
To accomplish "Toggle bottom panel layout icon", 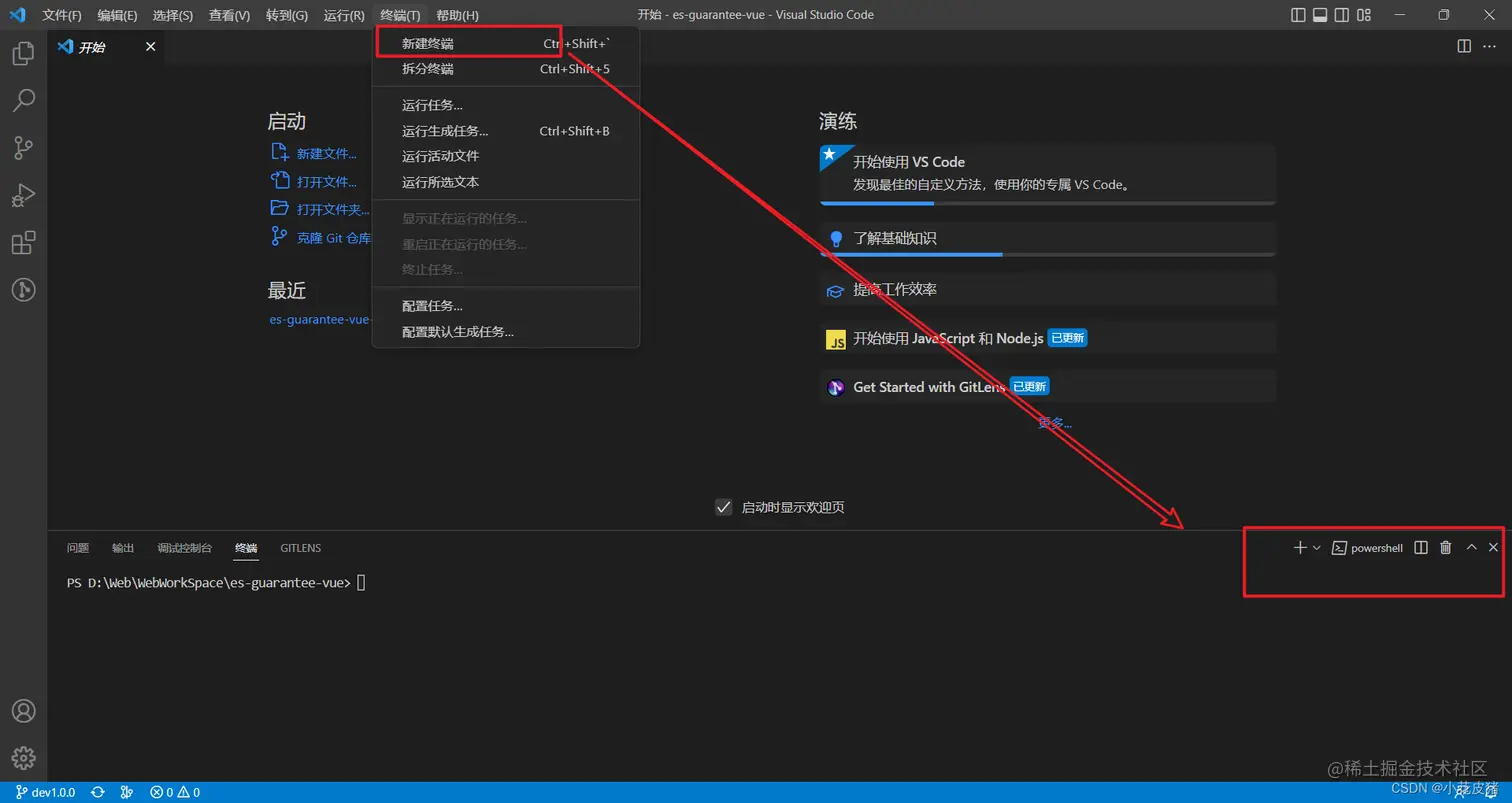I will (x=1320, y=15).
